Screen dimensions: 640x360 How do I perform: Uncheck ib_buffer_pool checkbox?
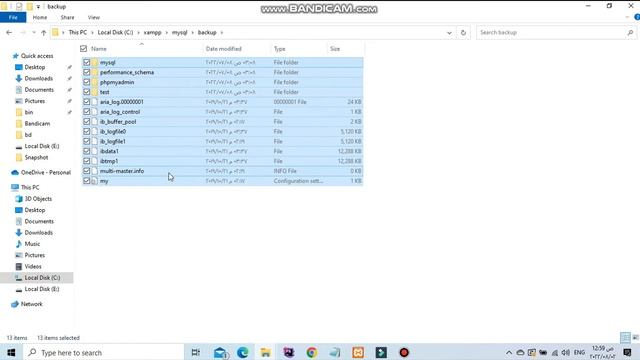click(x=87, y=122)
